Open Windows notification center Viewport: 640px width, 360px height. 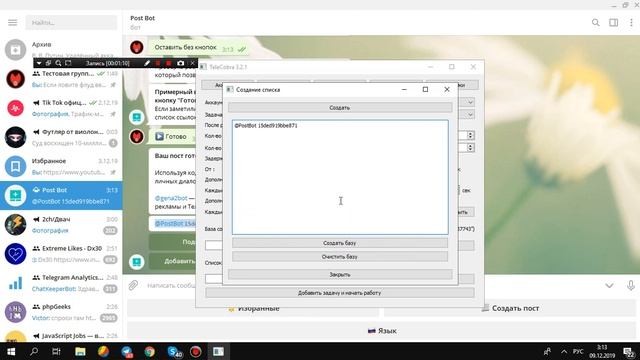[629, 351]
